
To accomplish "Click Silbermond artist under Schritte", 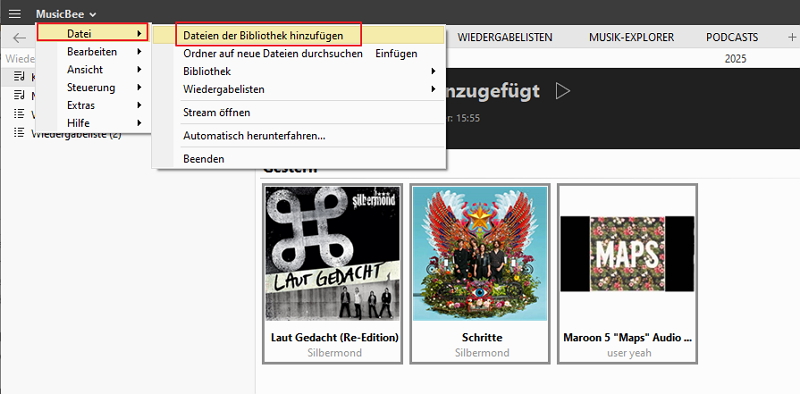I will pos(482,353).
